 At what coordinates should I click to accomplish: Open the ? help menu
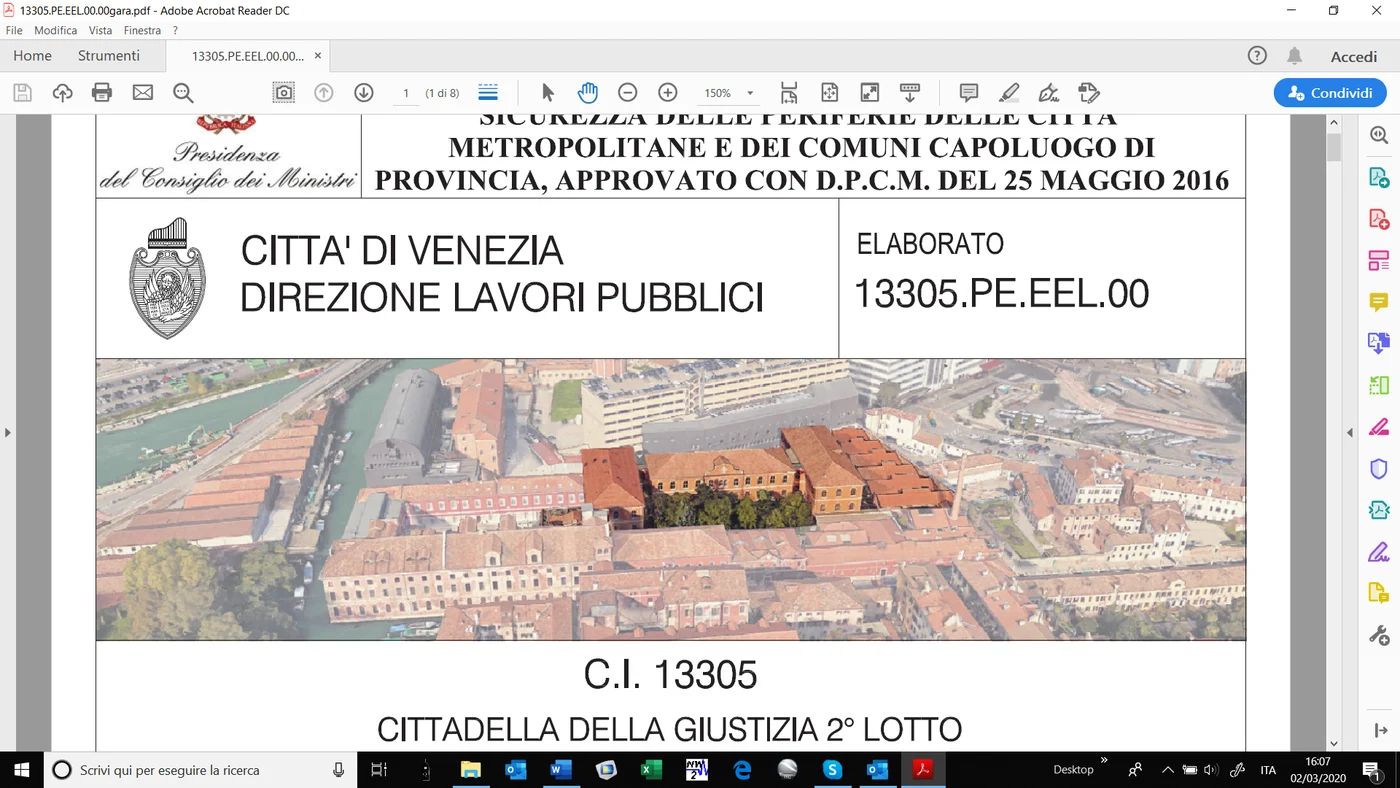tap(175, 31)
